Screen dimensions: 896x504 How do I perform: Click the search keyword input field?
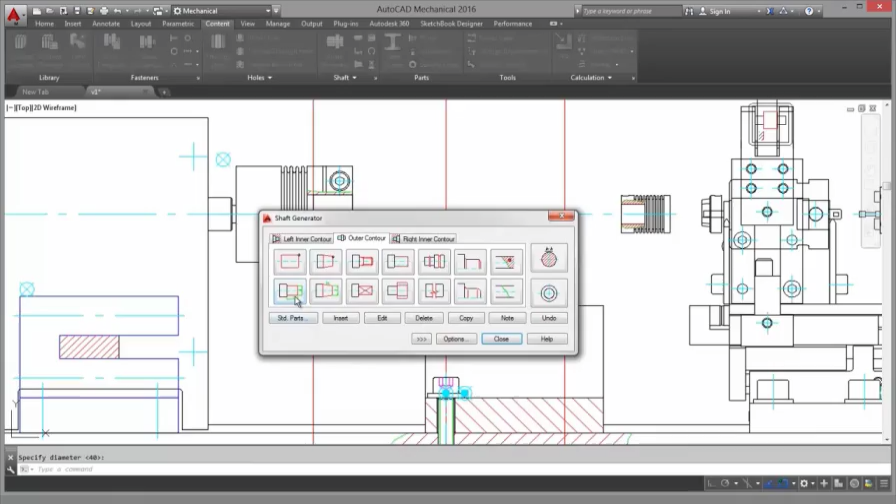(631, 11)
